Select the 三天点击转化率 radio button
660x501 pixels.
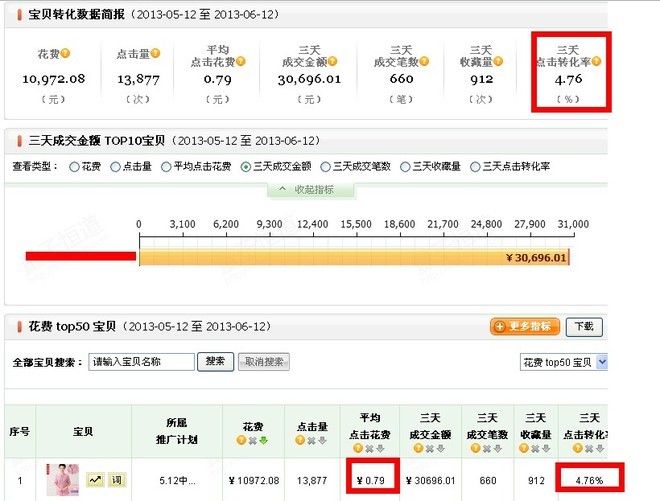pos(475,167)
